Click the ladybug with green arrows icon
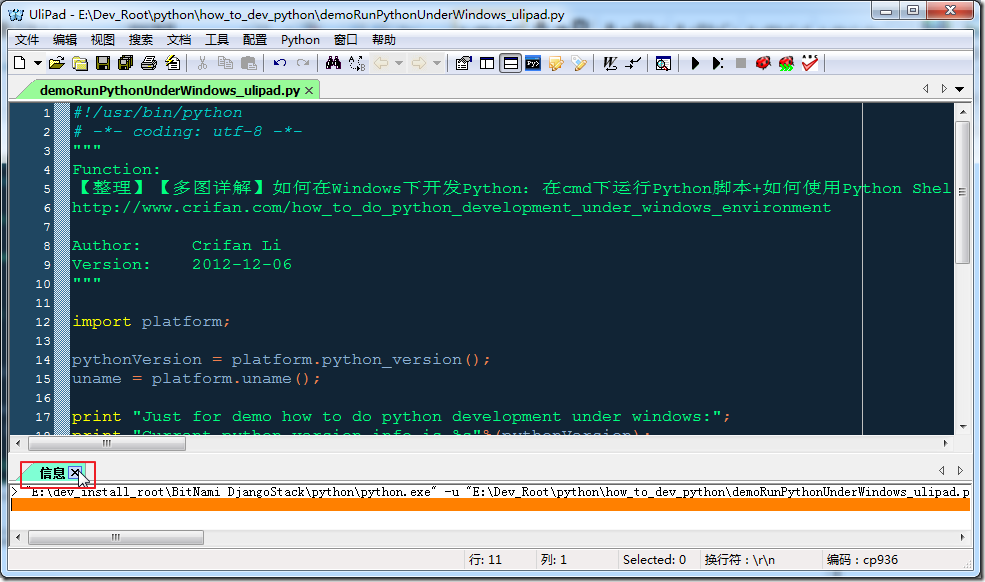This screenshot has height=582, width=985. click(x=786, y=63)
